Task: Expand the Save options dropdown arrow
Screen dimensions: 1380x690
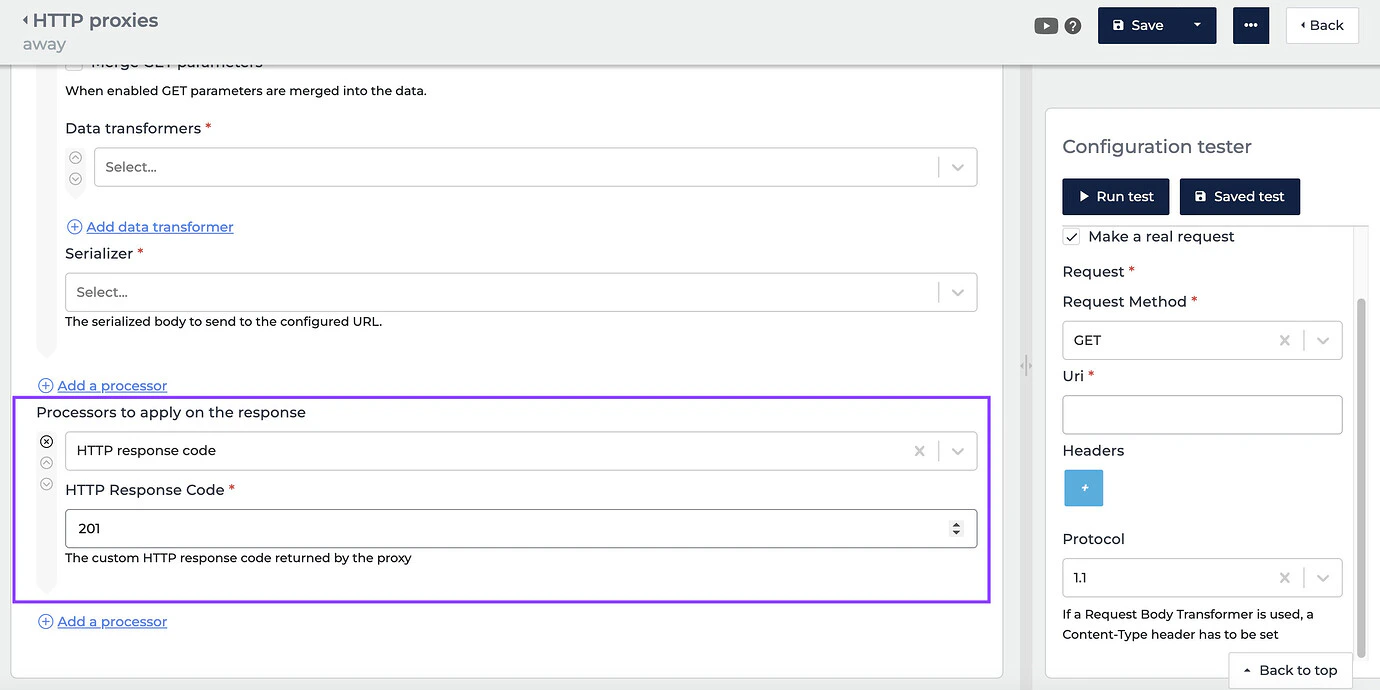Action: click(x=1197, y=25)
